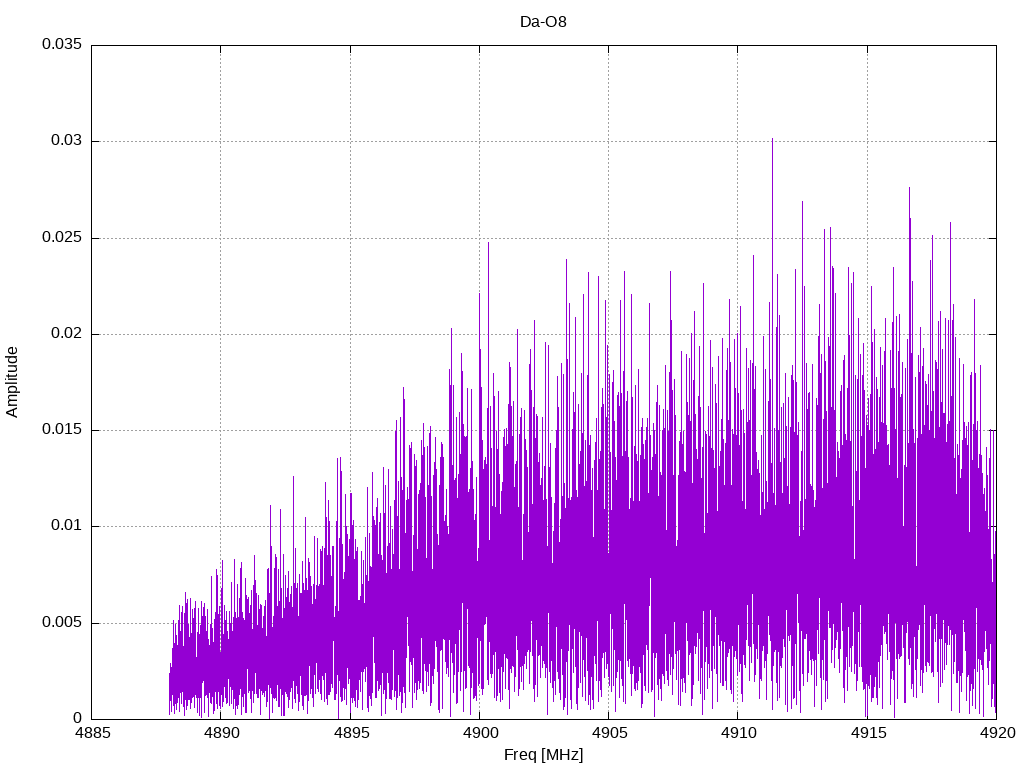Click the 0.03 y-axis tick label
The height and width of the screenshot is (768, 1024).
tap(67, 140)
